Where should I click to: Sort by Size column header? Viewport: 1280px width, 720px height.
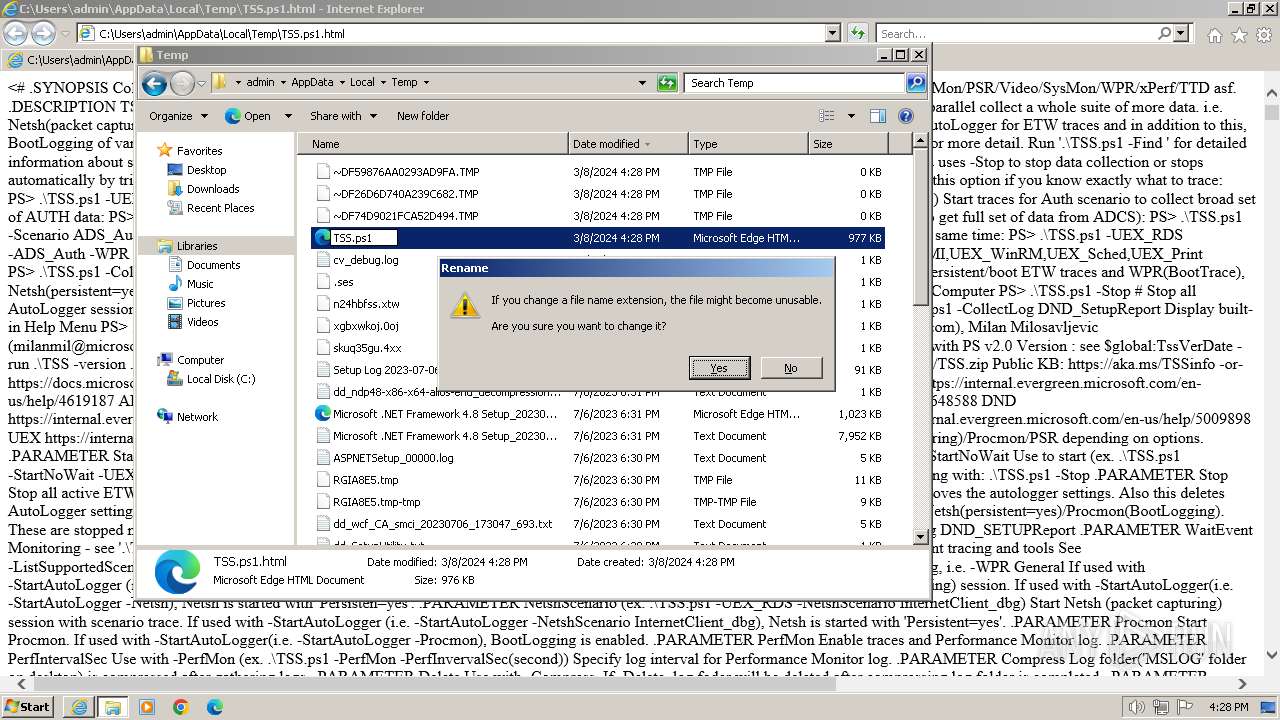[846, 144]
